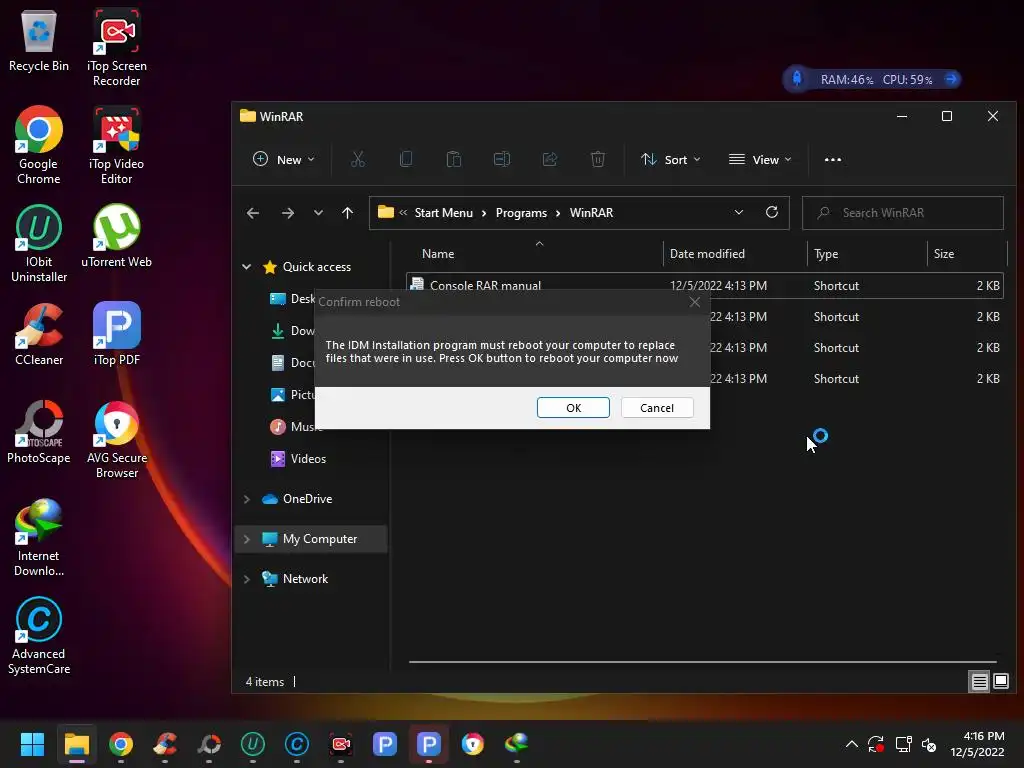Open the Sort dropdown

(x=670, y=159)
